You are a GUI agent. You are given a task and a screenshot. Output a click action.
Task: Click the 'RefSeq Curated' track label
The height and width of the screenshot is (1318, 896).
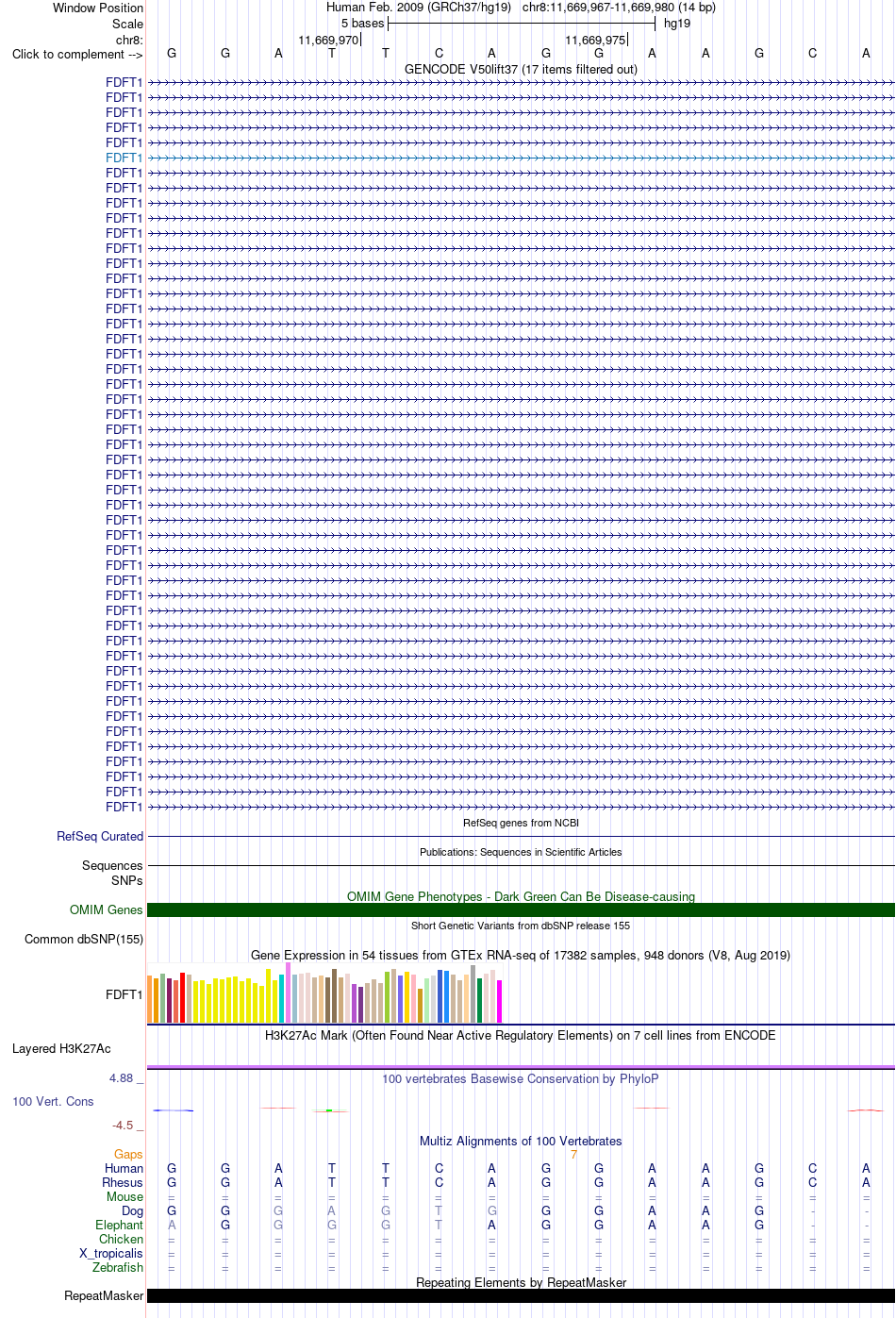tap(100, 837)
